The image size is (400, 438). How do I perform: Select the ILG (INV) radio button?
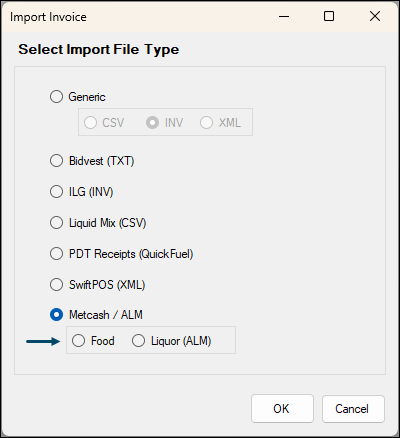tap(56, 192)
